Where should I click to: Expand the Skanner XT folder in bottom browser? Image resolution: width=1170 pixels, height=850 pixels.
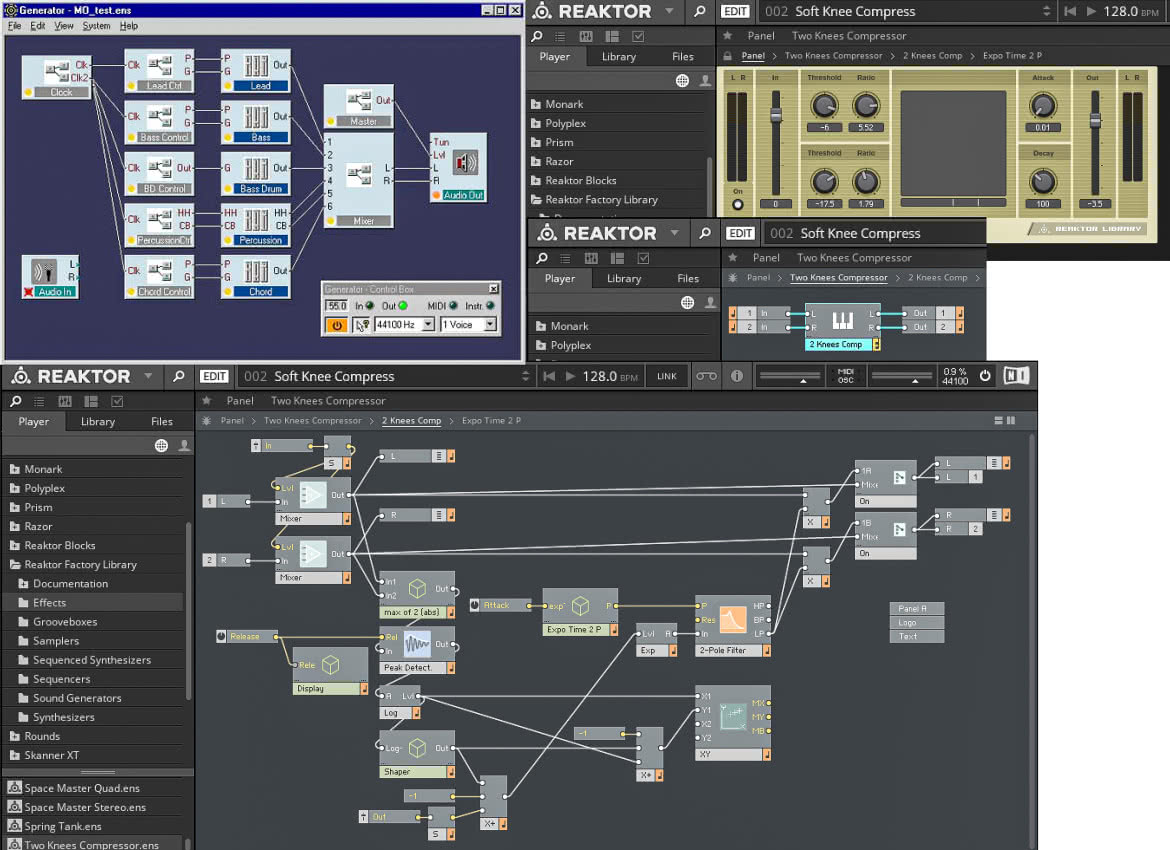[x=14, y=755]
